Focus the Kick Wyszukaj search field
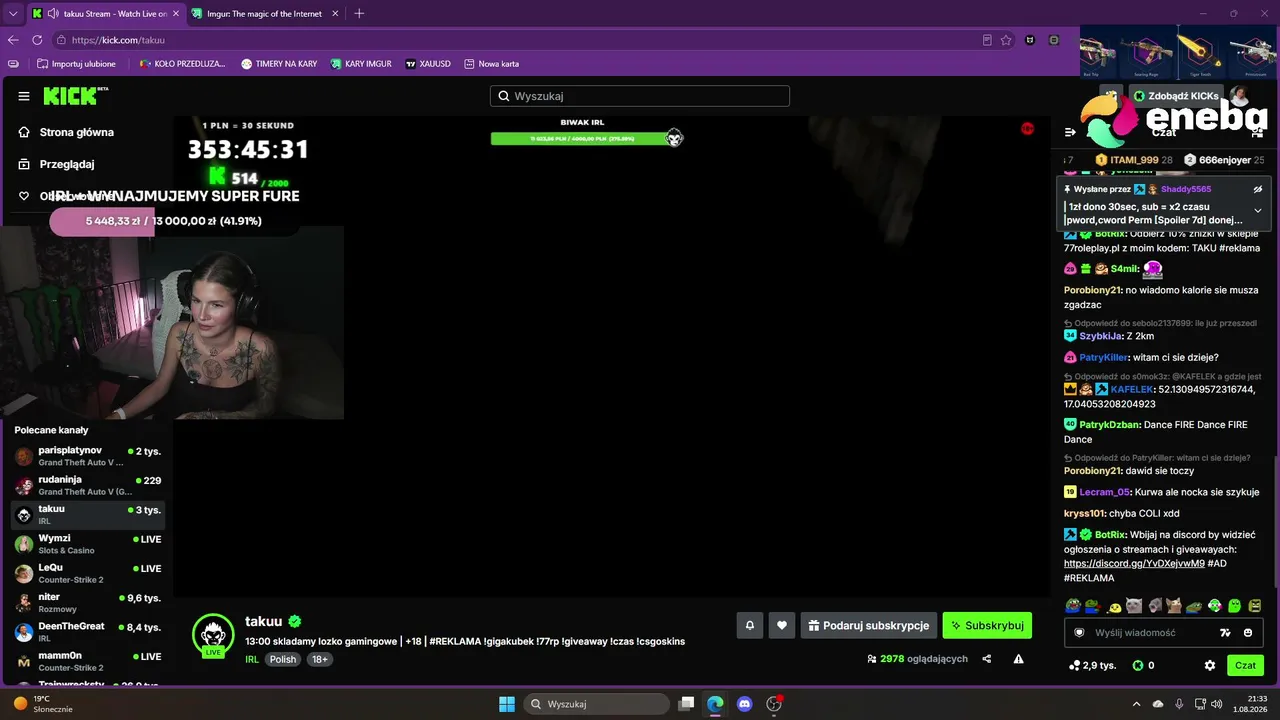This screenshot has height=720, width=1280. pos(640,96)
